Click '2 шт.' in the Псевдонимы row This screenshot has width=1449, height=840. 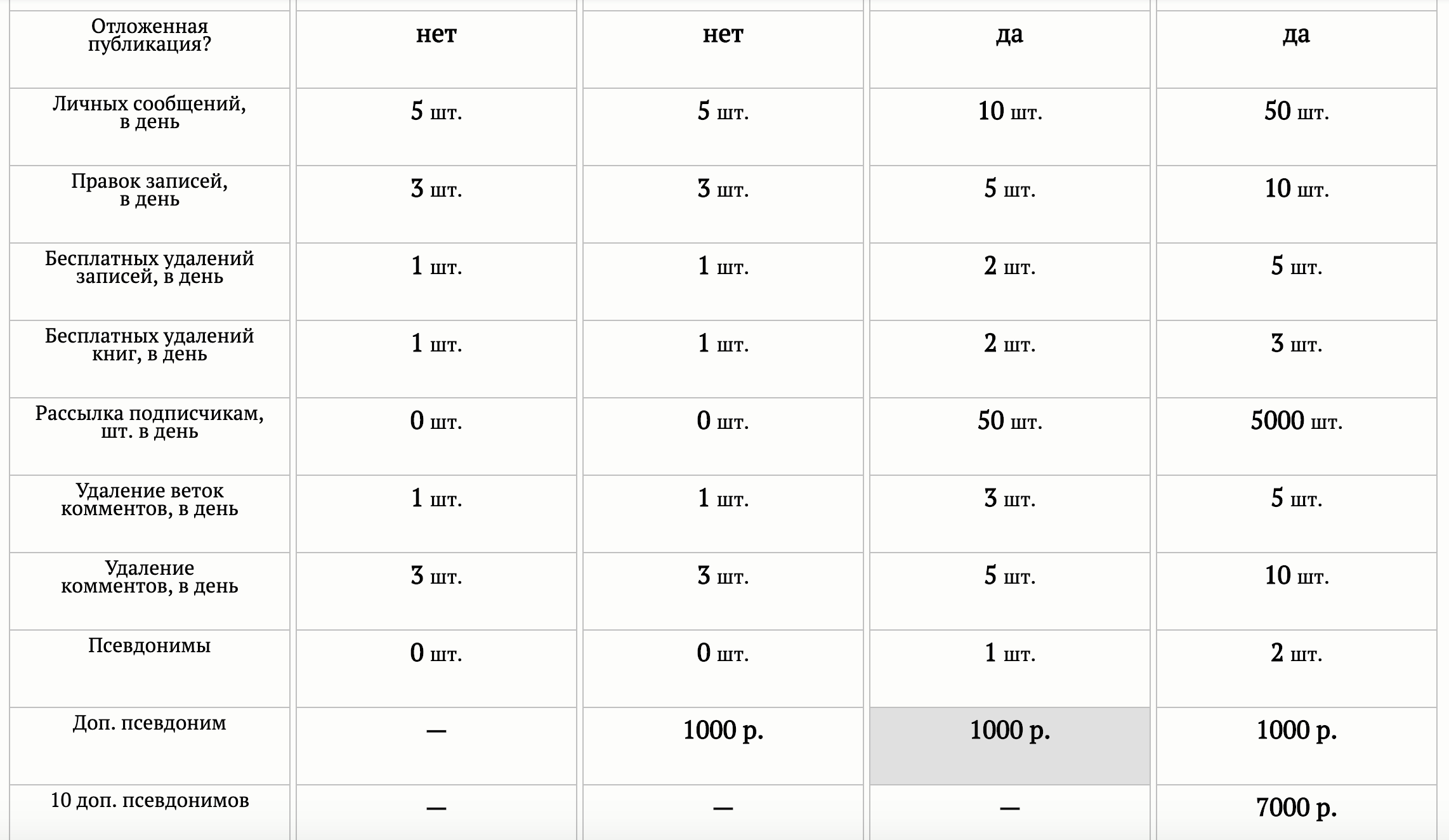(x=1296, y=653)
